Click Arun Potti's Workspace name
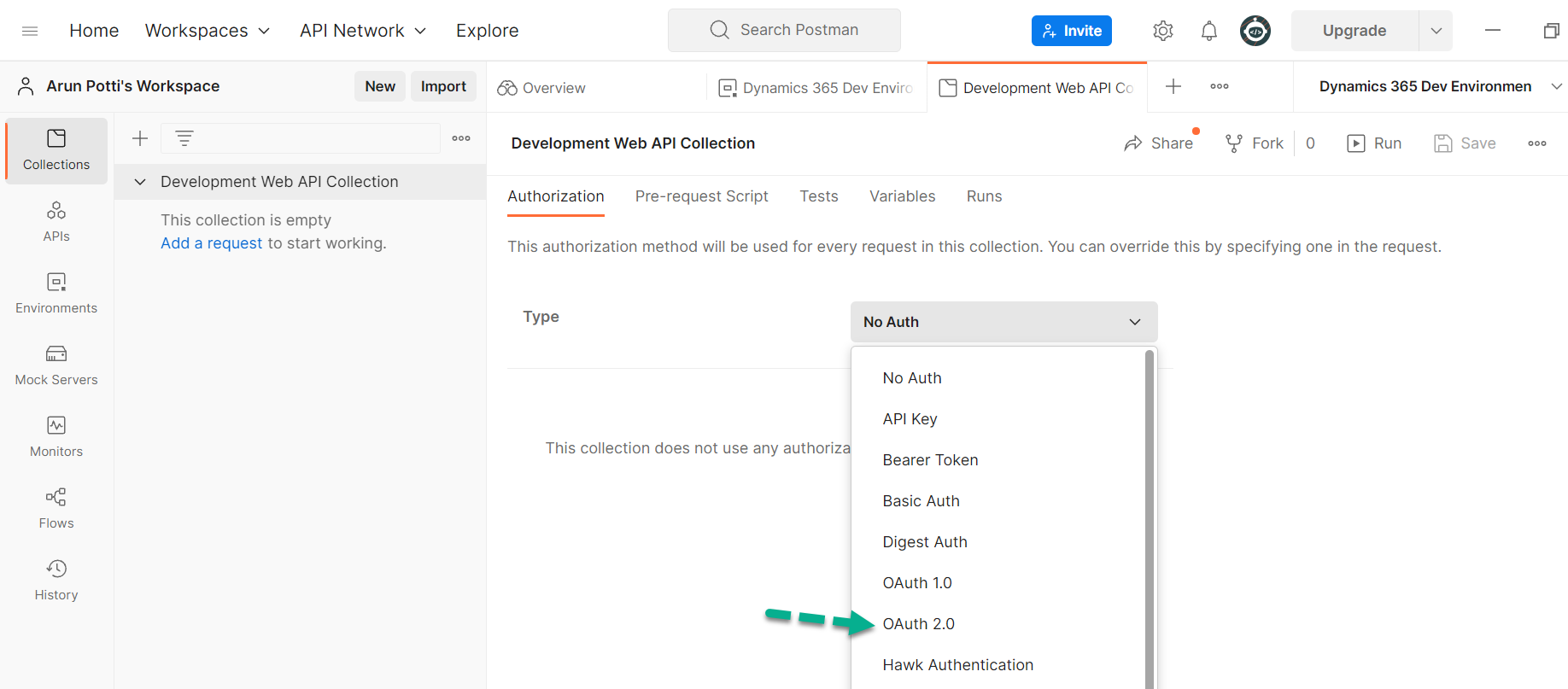Image resolution: width=1568 pixels, height=689 pixels. (132, 86)
